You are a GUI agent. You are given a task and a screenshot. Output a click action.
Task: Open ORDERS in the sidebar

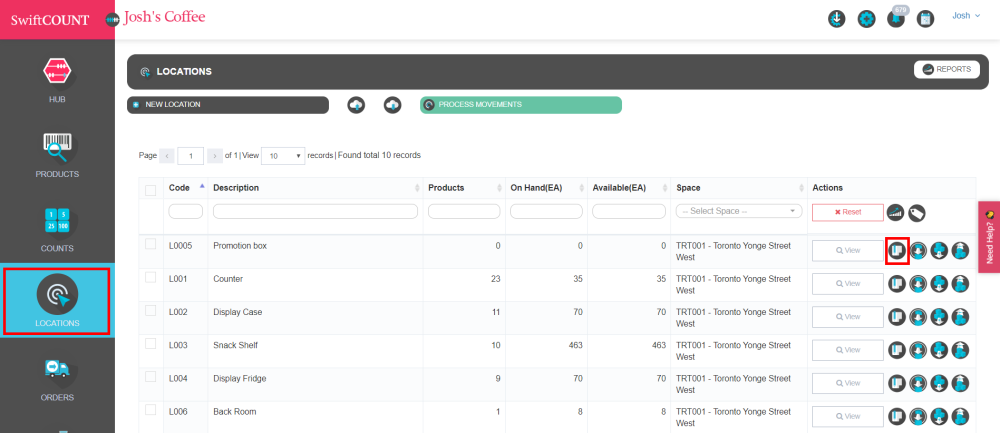[x=57, y=379]
